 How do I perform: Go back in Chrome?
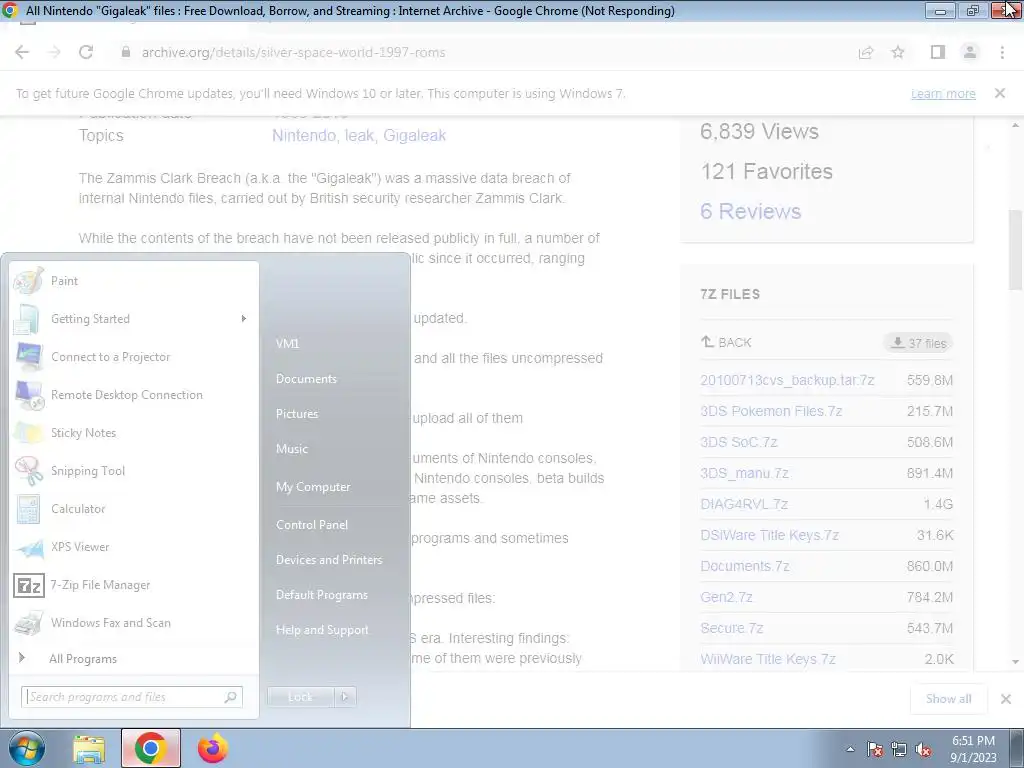(22, 52)
